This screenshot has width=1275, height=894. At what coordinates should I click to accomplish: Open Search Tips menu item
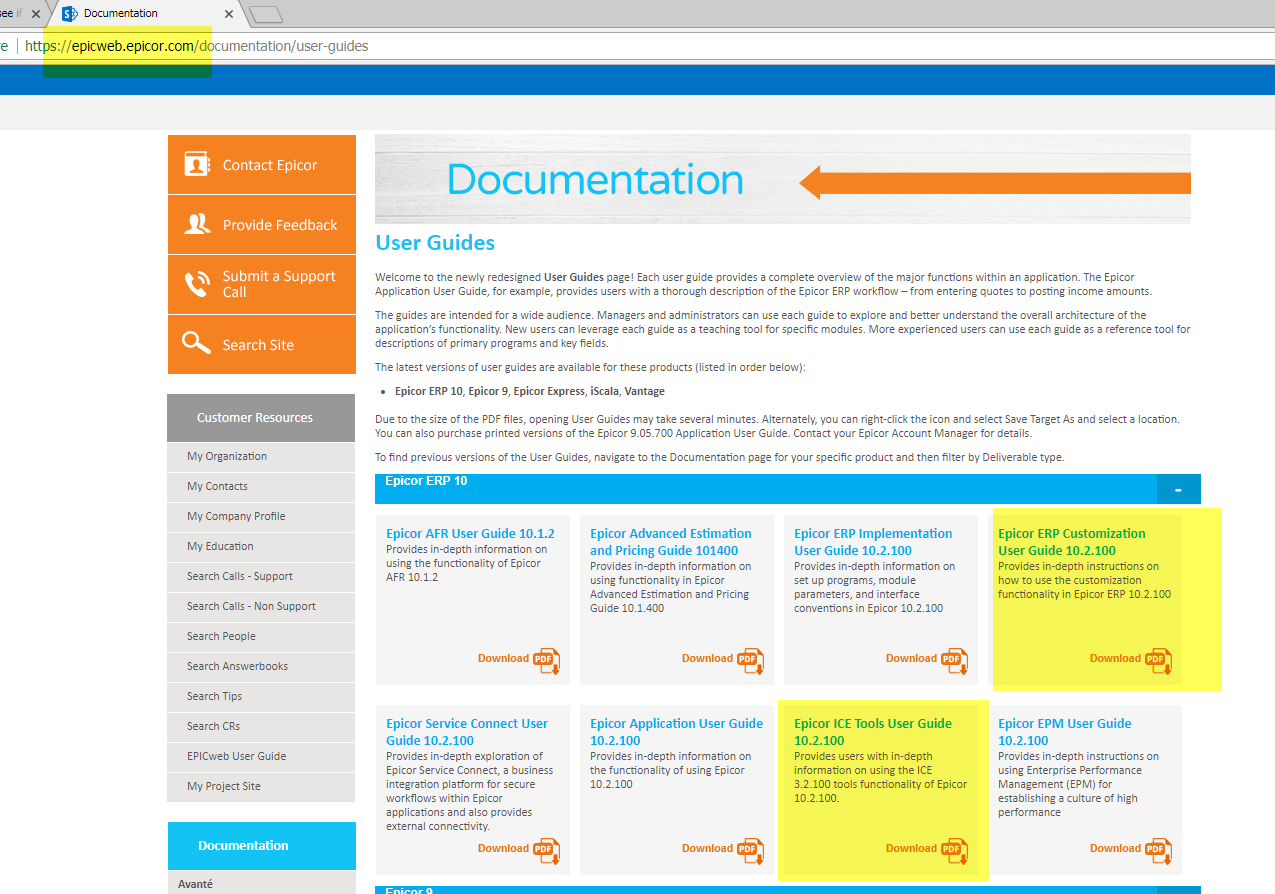[x=261, y=696]
